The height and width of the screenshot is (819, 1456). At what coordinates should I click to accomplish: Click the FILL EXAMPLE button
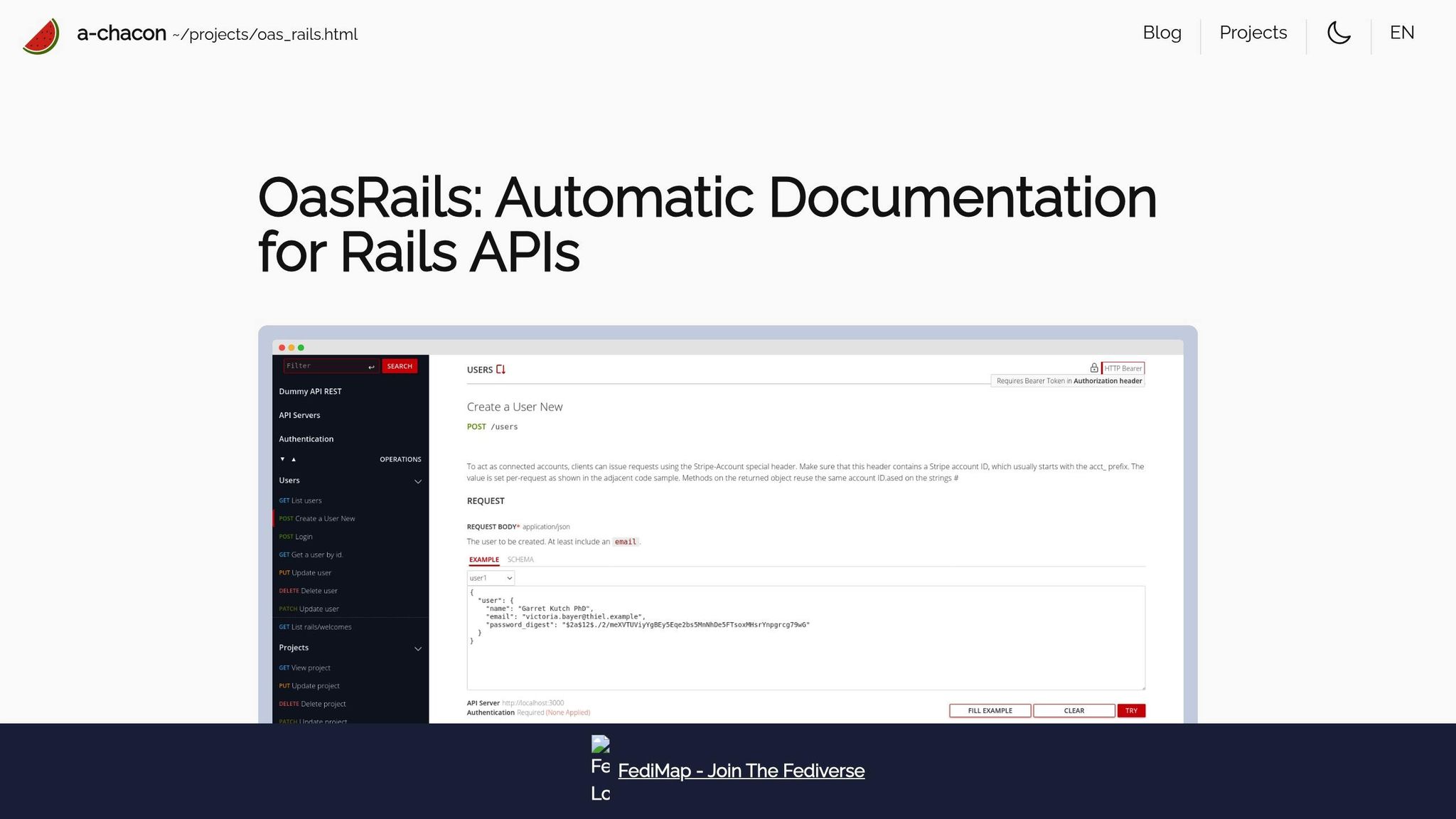click(x=990, y=710)
